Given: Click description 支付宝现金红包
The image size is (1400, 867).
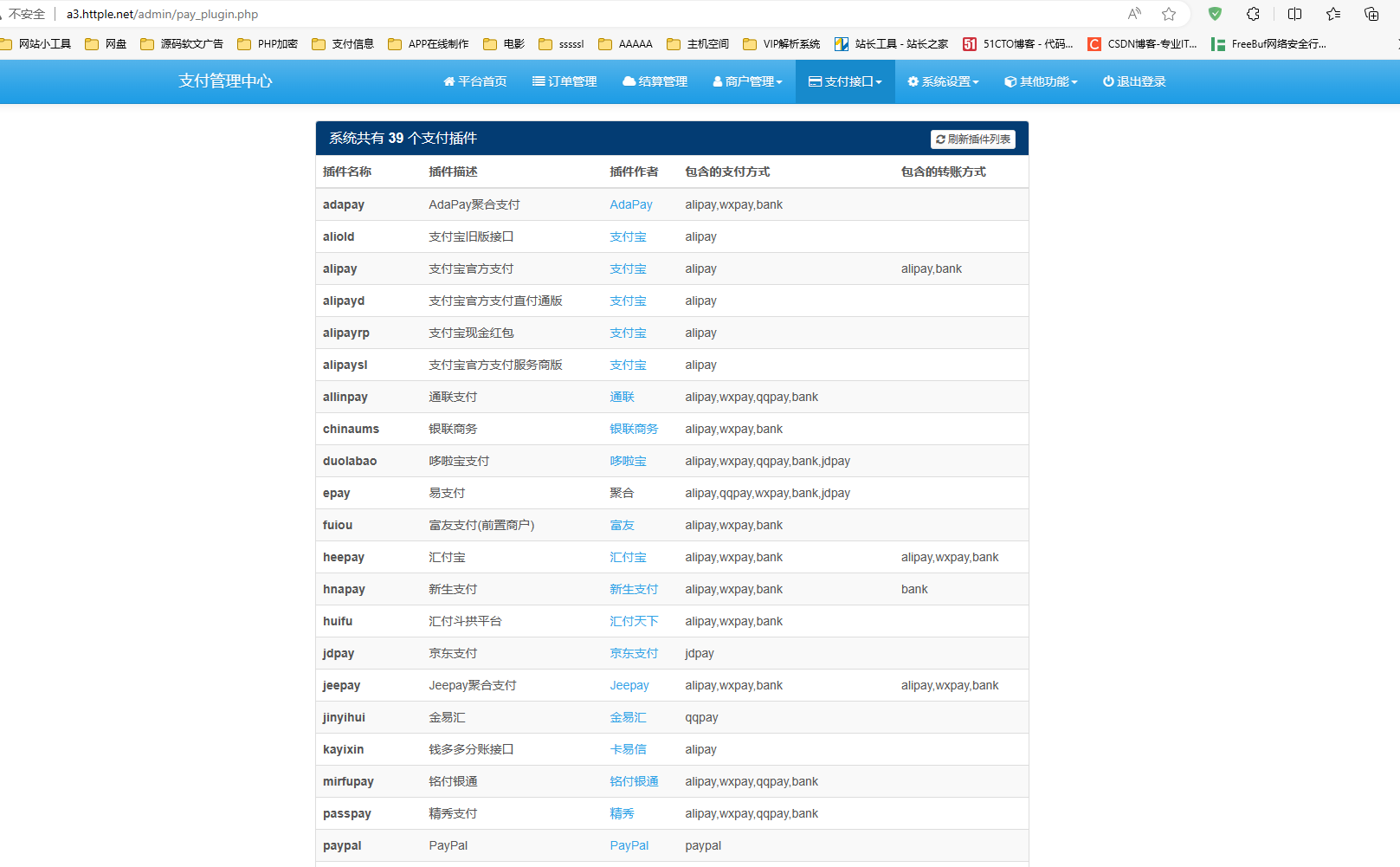Looking at the screenshot, I should [471, 333].
